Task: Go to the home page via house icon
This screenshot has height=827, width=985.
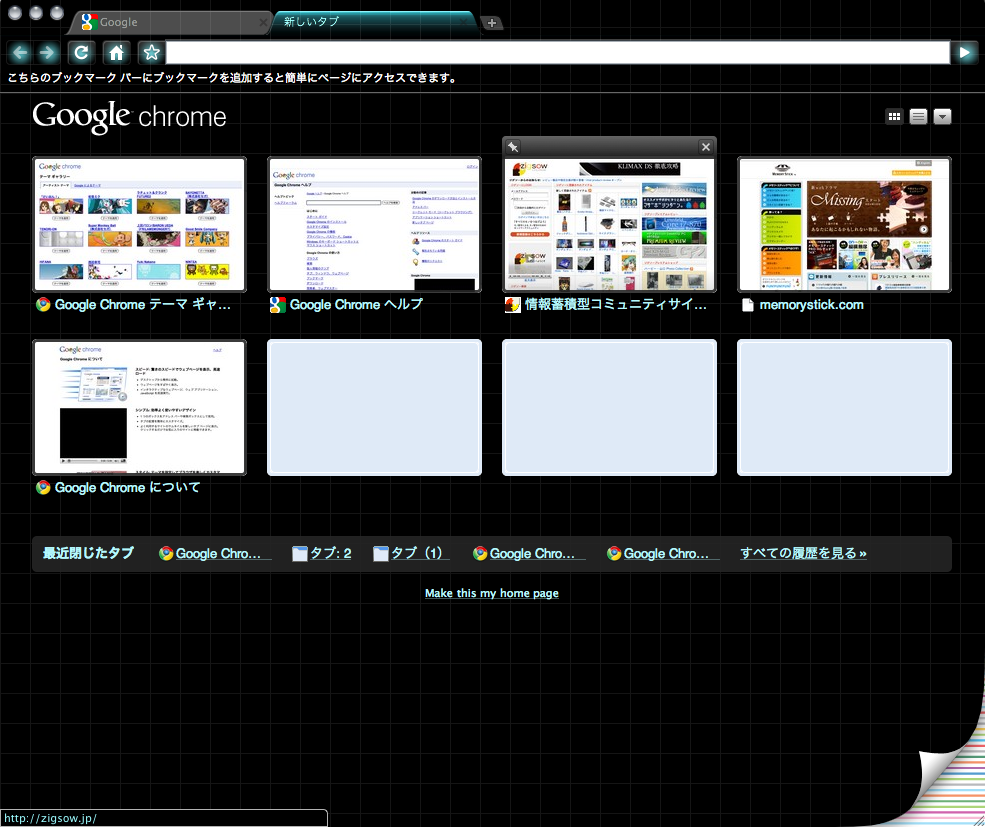Action: coord(116,53)
